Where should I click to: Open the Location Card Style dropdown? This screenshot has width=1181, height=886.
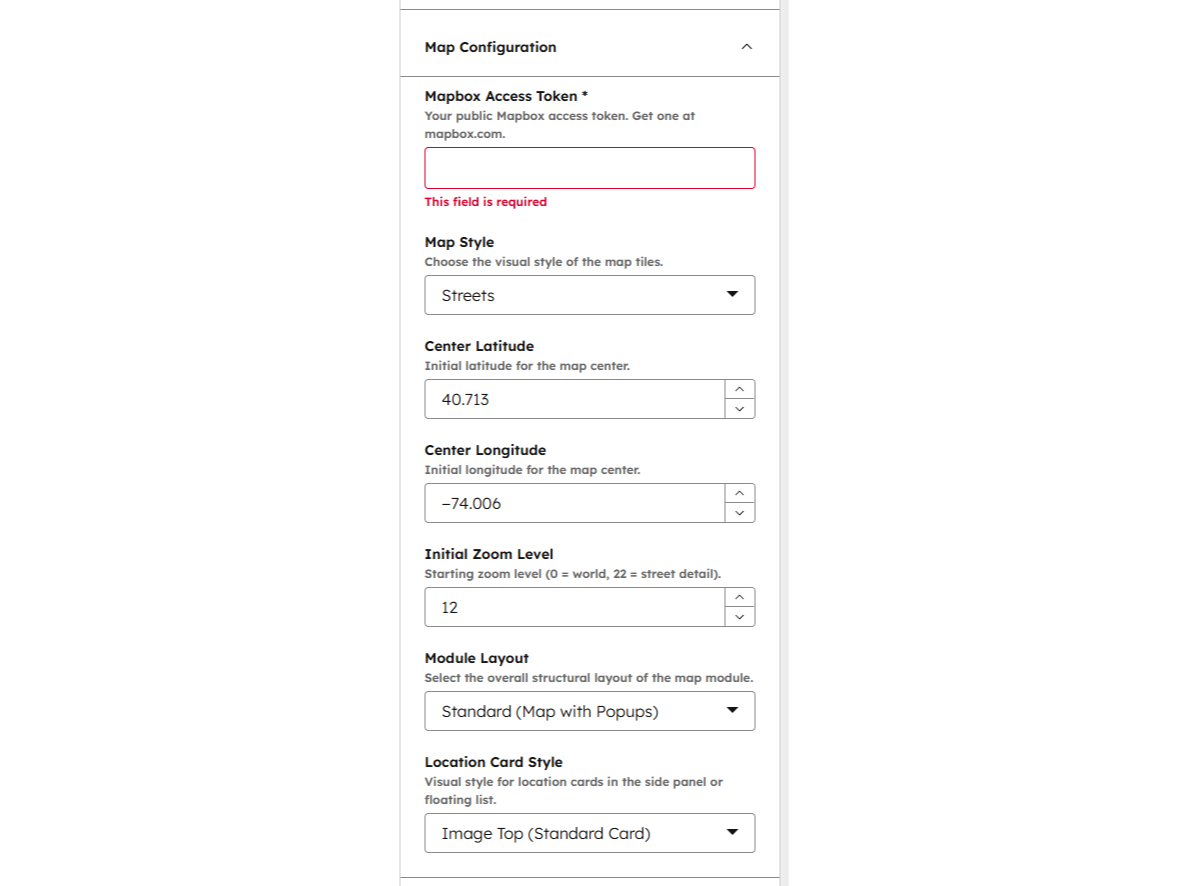(x=589, y=833)
